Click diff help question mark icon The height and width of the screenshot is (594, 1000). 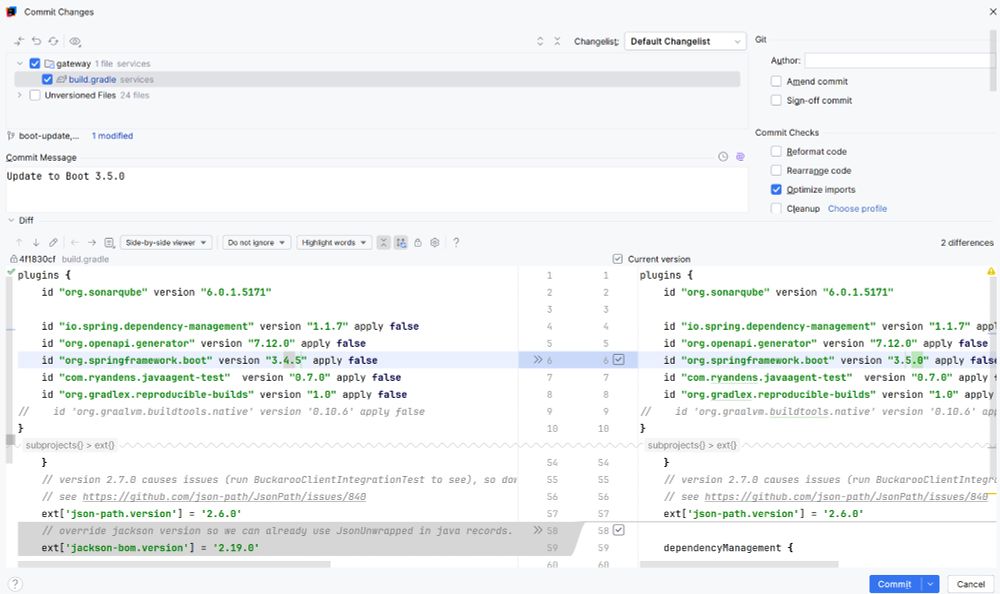456,242
